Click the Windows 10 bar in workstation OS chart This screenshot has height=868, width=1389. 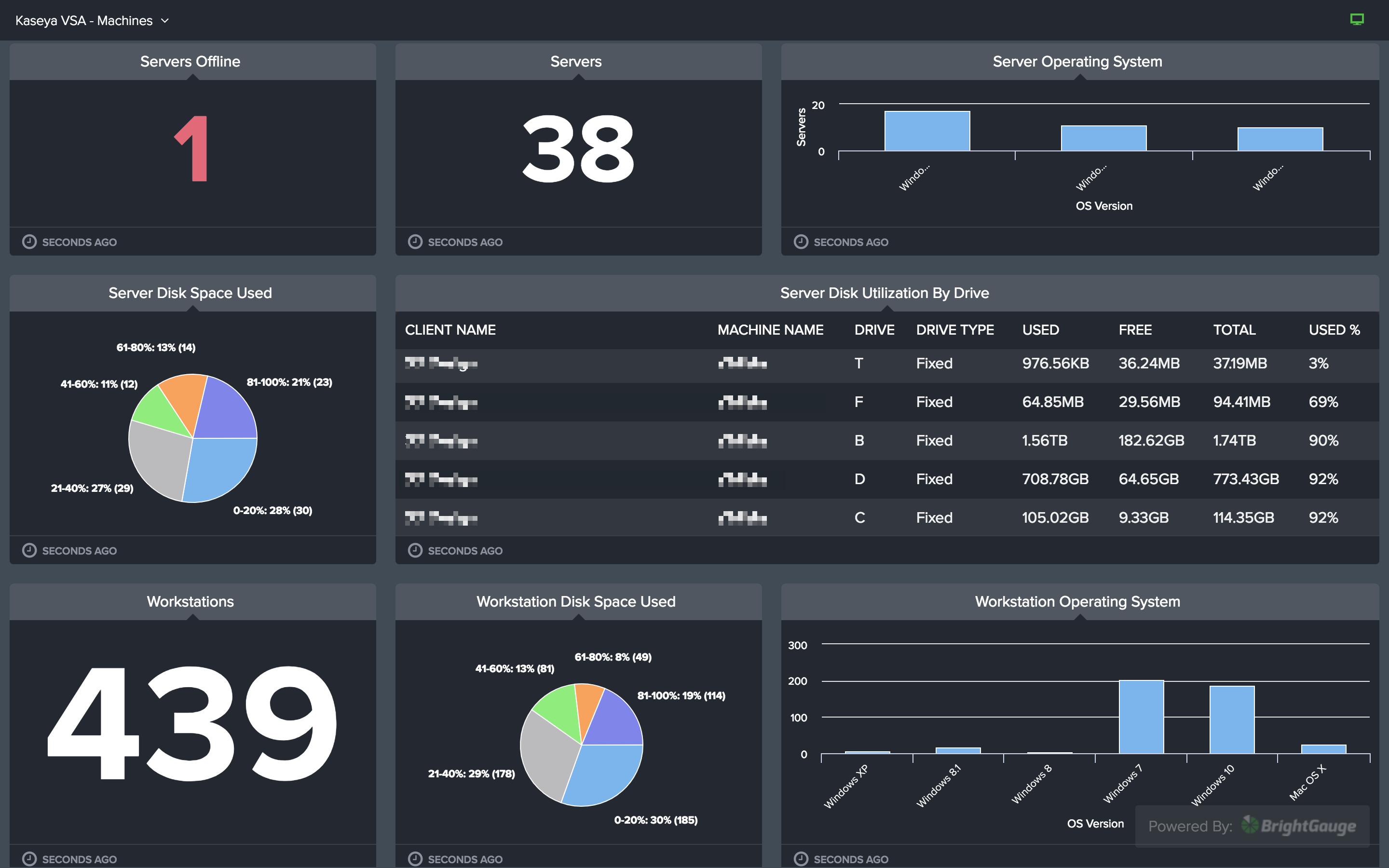click(x=1232, y=720)
